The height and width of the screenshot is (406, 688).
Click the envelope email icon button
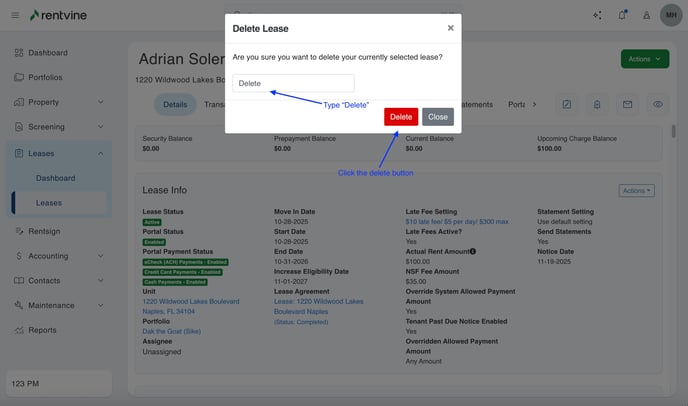coord(627,104)
